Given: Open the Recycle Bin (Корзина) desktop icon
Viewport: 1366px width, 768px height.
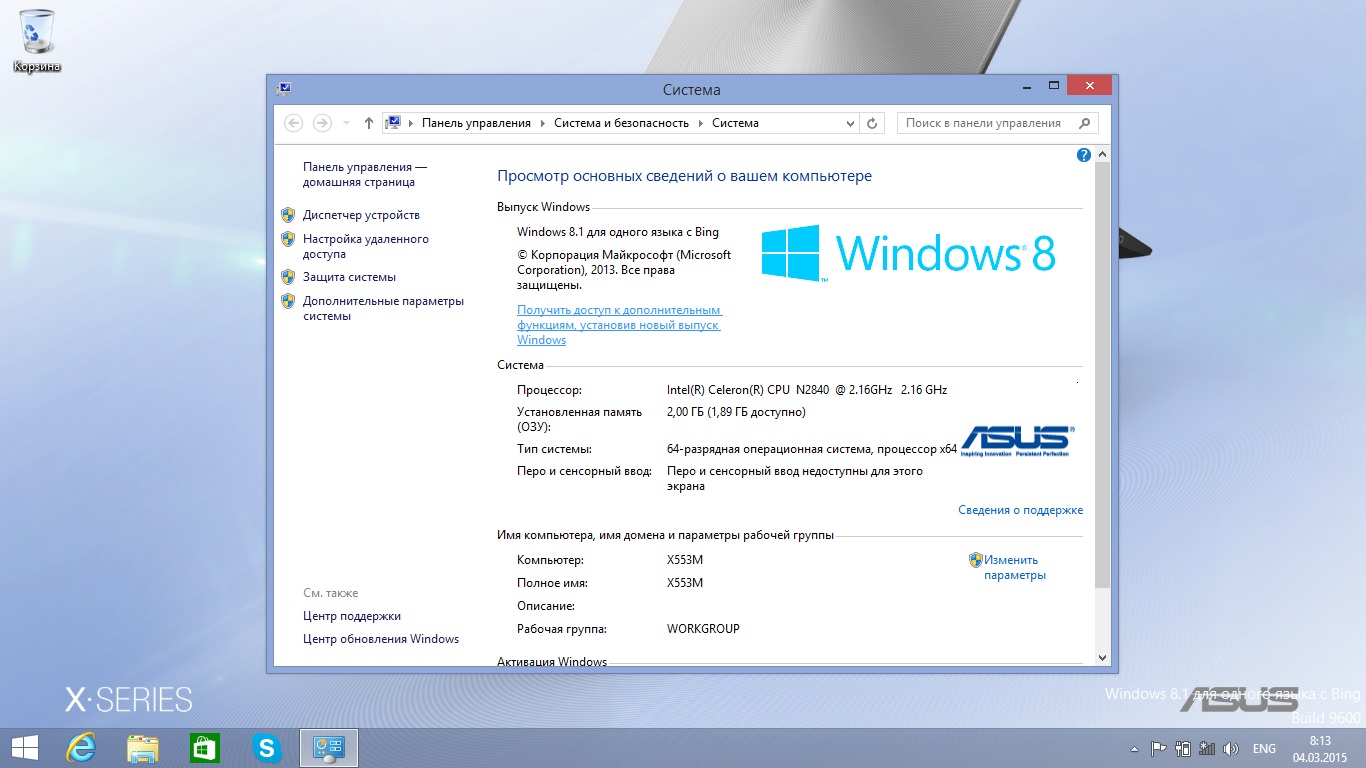Looking at the screenshot, I should point(37,41).
